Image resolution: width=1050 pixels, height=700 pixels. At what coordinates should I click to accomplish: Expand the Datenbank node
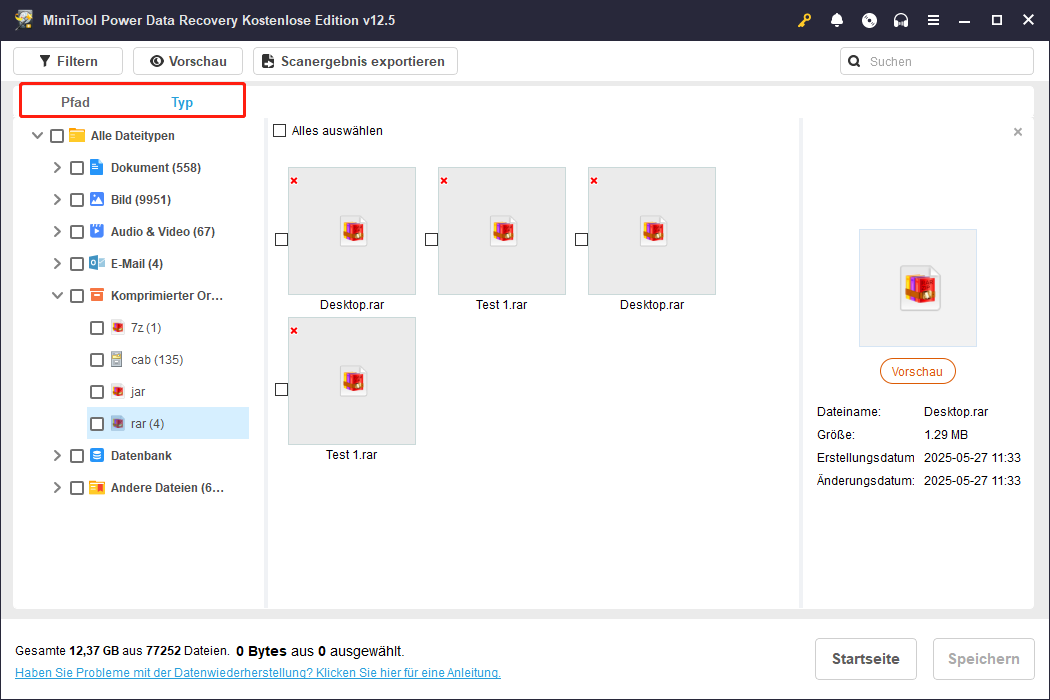coord(57,456)
